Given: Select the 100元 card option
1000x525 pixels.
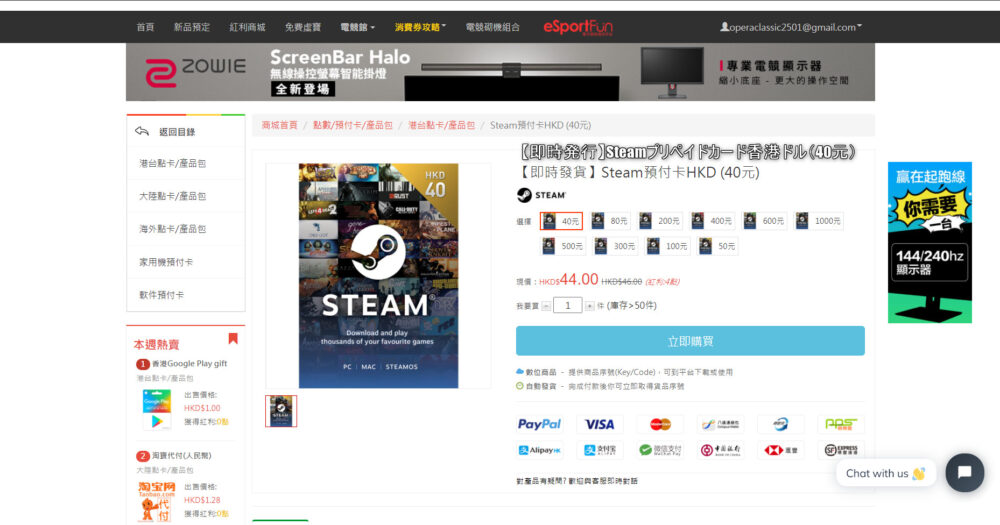Looking at the screenshot, I should click(668, 246).
